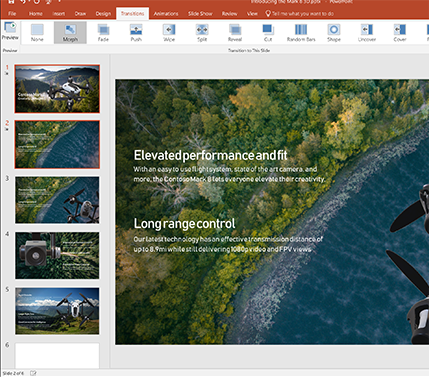Image resolution: width=429 pixels, height=377 pixels.
Task: Select the None transition
Action: pos(37,33)
